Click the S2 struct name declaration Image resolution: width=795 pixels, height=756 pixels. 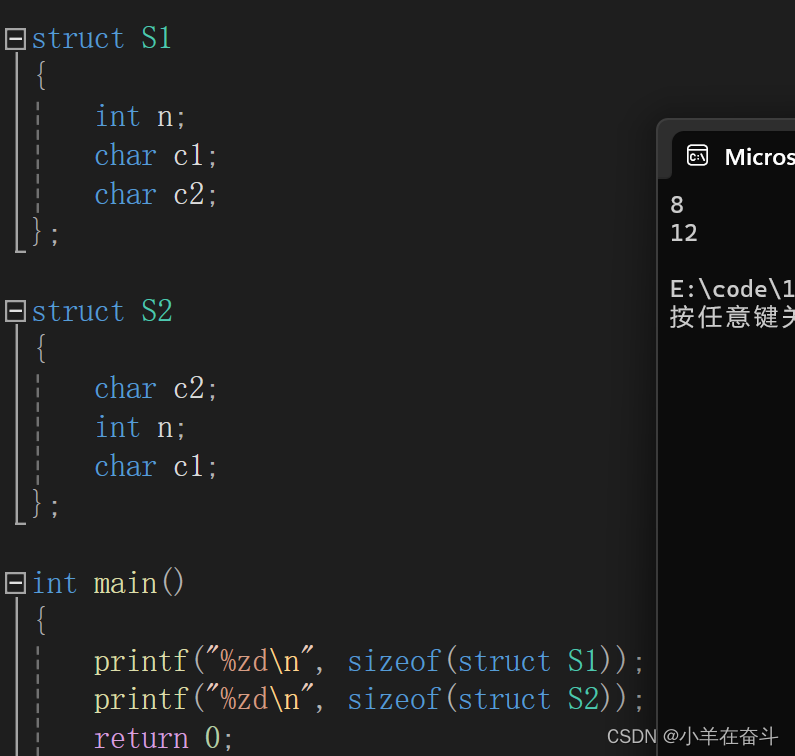(157, 310)
